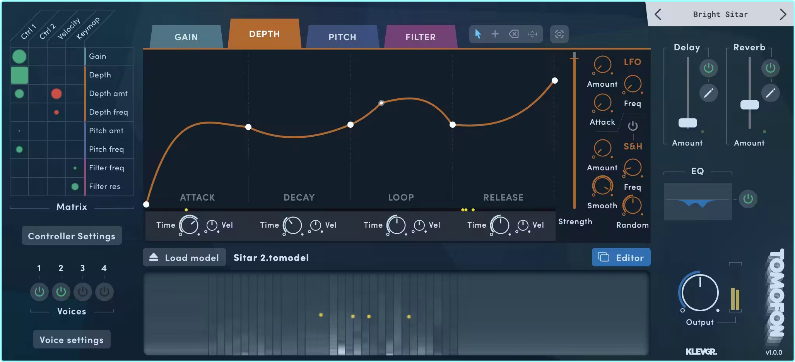Go to next preset with right arrow

point(783,14)
